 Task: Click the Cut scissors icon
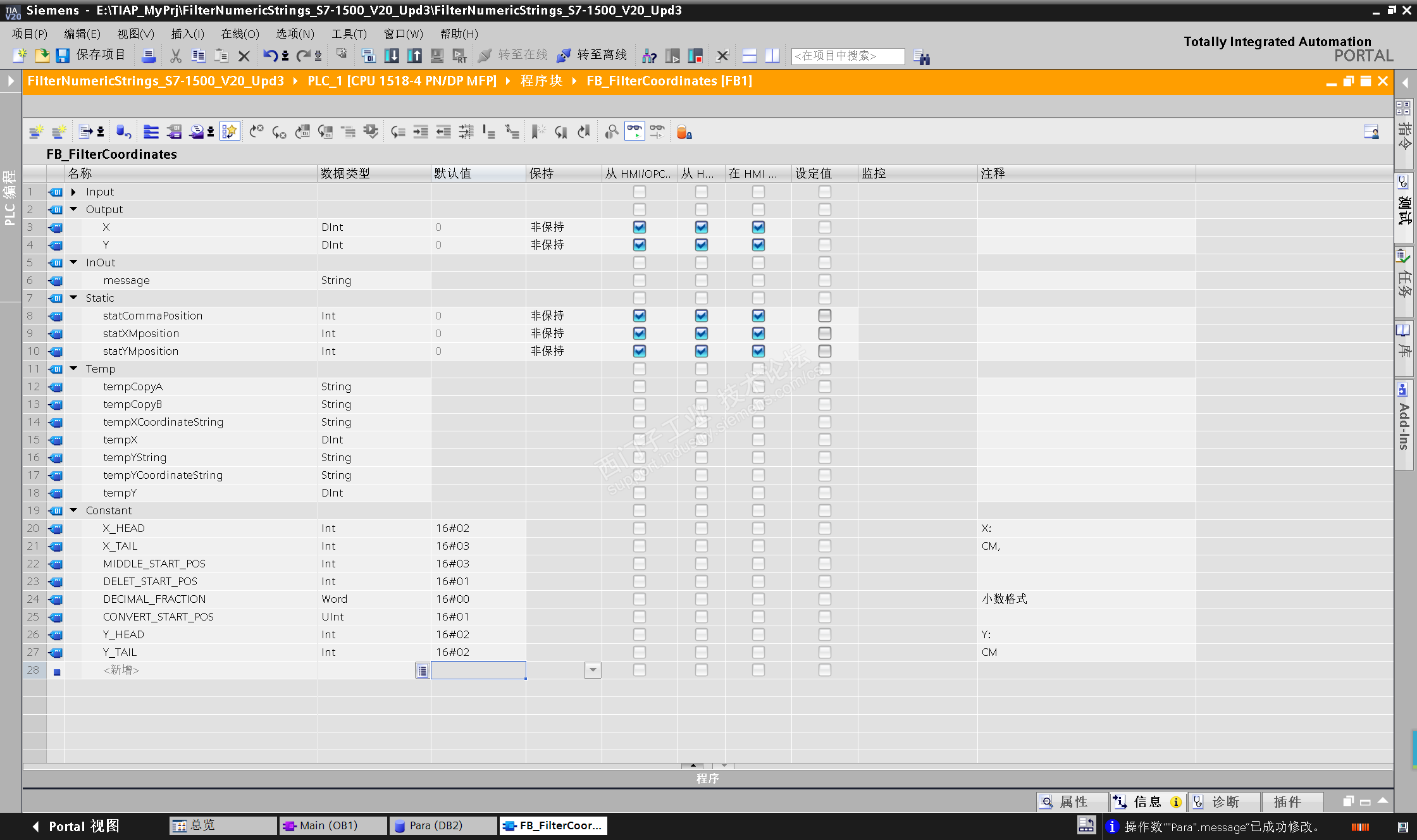176,56
